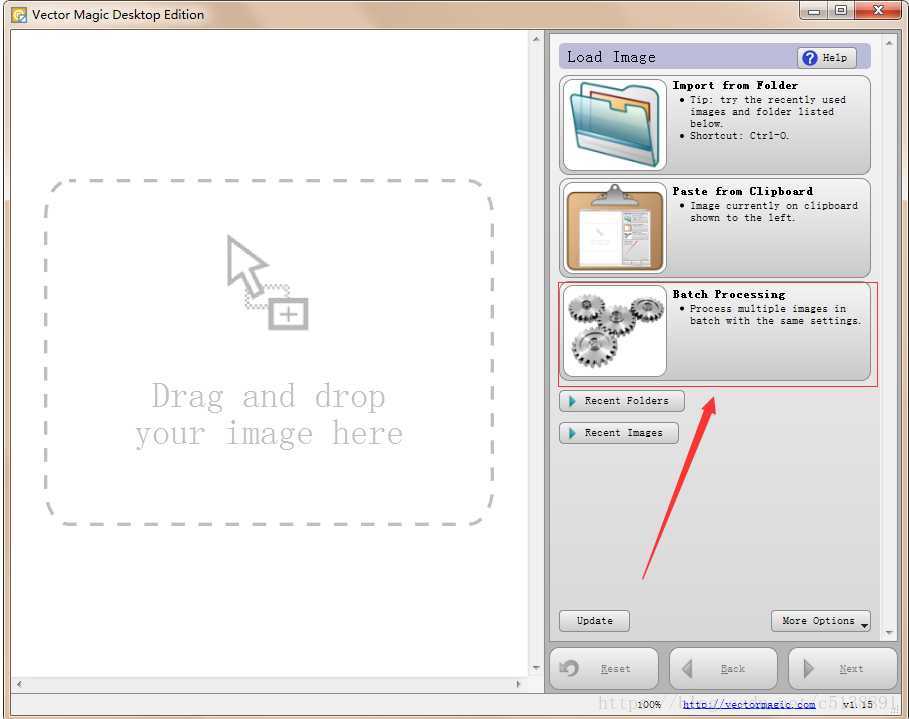Click the Import from Folder icon
Image resolution: width=909 pixels, height=719 pixels.
[615, 125]
